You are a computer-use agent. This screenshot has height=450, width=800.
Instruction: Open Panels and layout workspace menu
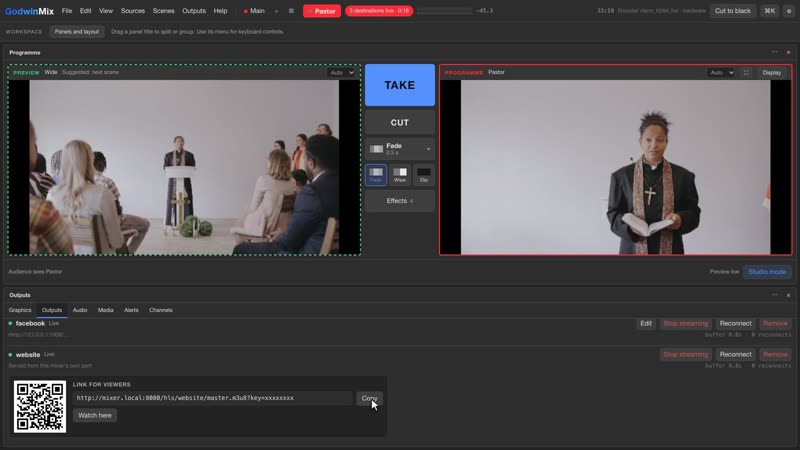tap(77, 32)
